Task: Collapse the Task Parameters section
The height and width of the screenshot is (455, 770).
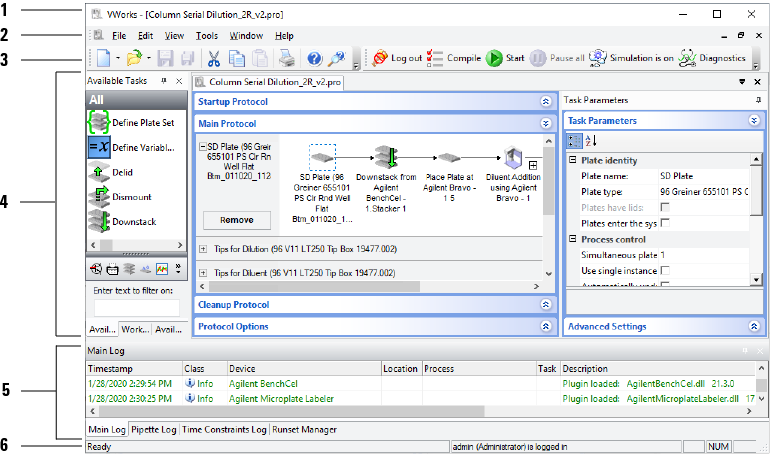Action: coord(754,120)
